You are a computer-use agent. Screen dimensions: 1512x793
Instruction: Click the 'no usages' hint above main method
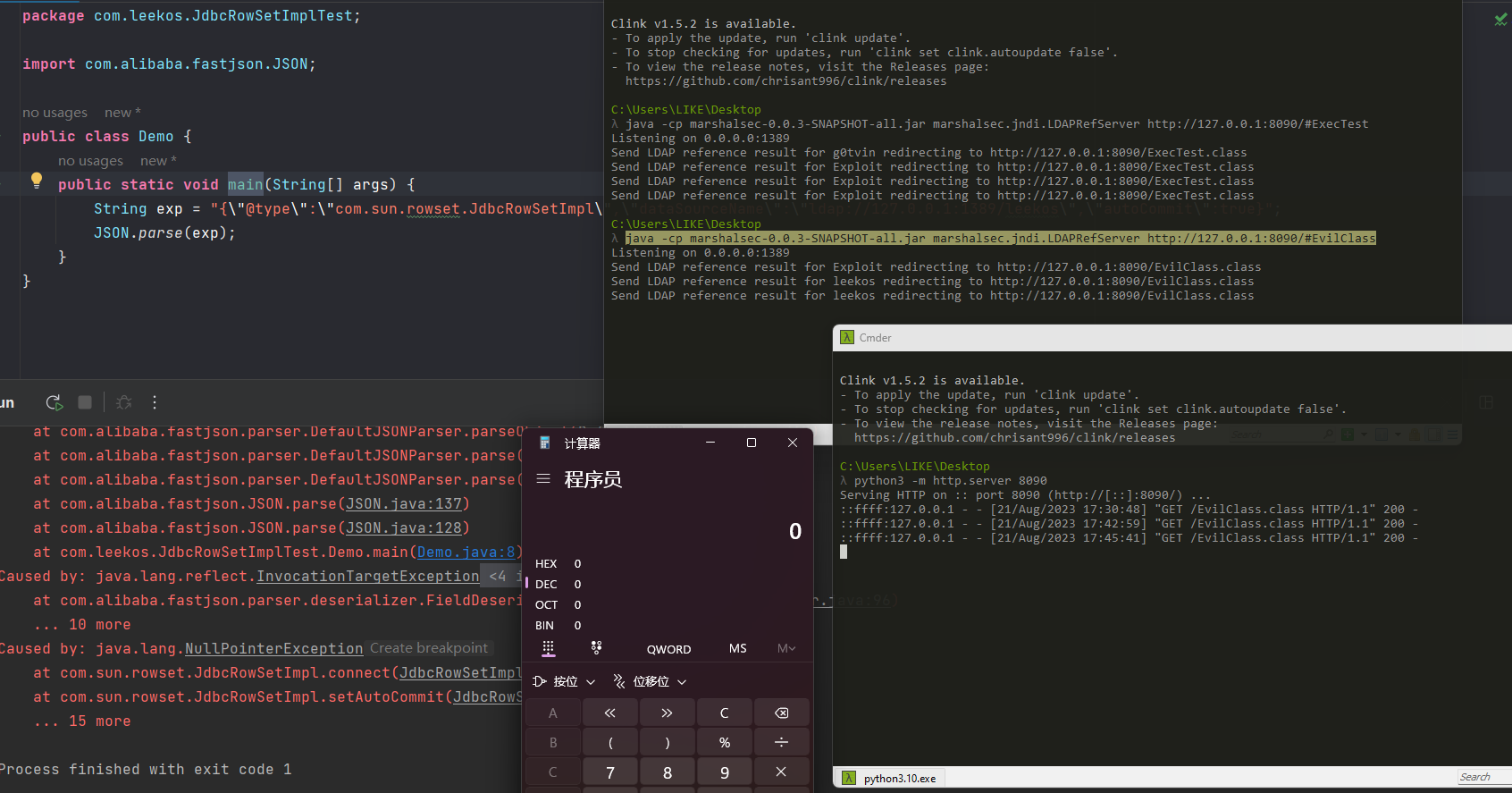(91, 161)
